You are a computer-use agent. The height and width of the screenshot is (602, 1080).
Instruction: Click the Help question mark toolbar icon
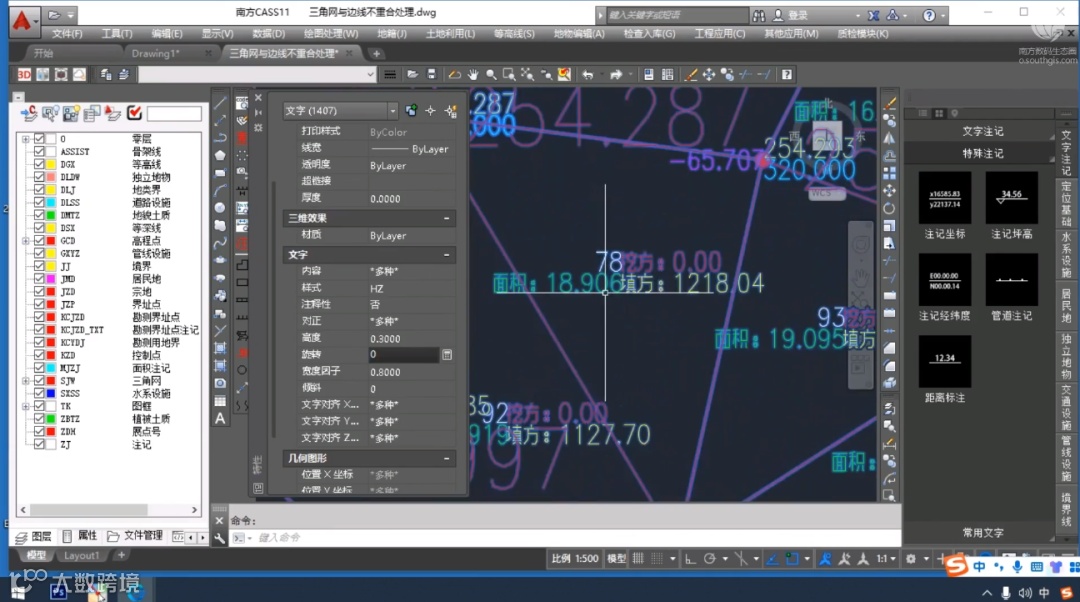pyautogui.click(x=787, y=75)
